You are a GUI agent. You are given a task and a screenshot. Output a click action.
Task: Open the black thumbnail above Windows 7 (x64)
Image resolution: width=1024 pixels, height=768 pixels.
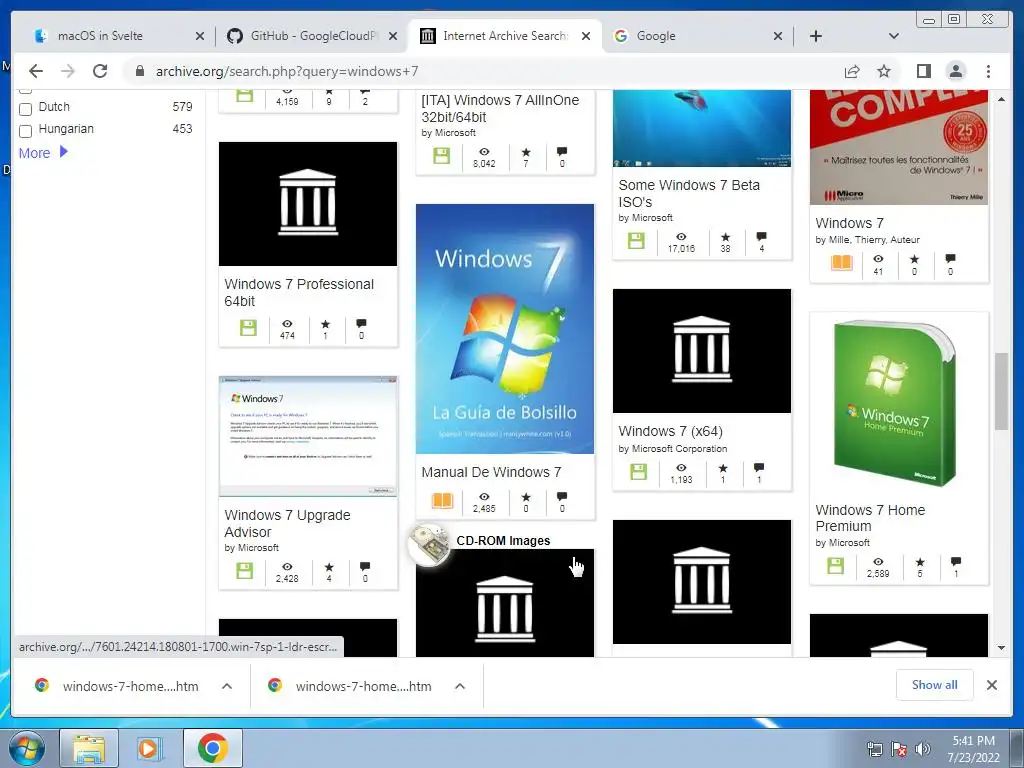tap(701, 351)
